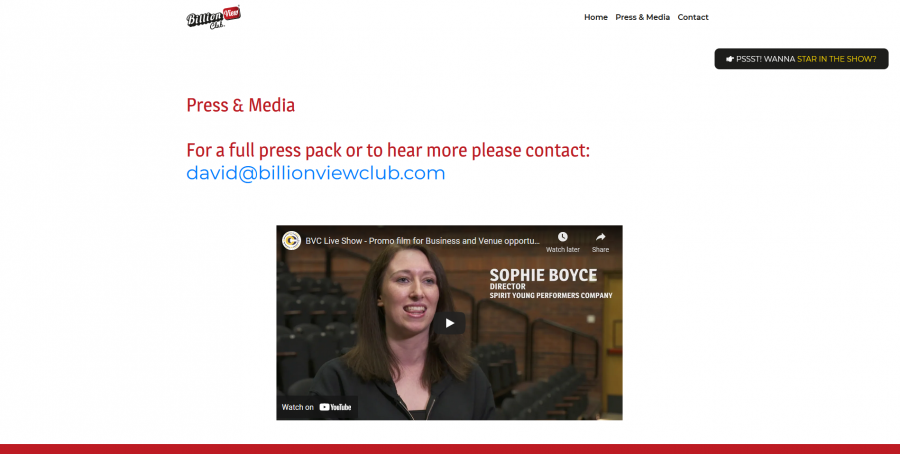
Task: Click the 'PSSST! Wanna star in the show?' button
Action: pos(801,59)
